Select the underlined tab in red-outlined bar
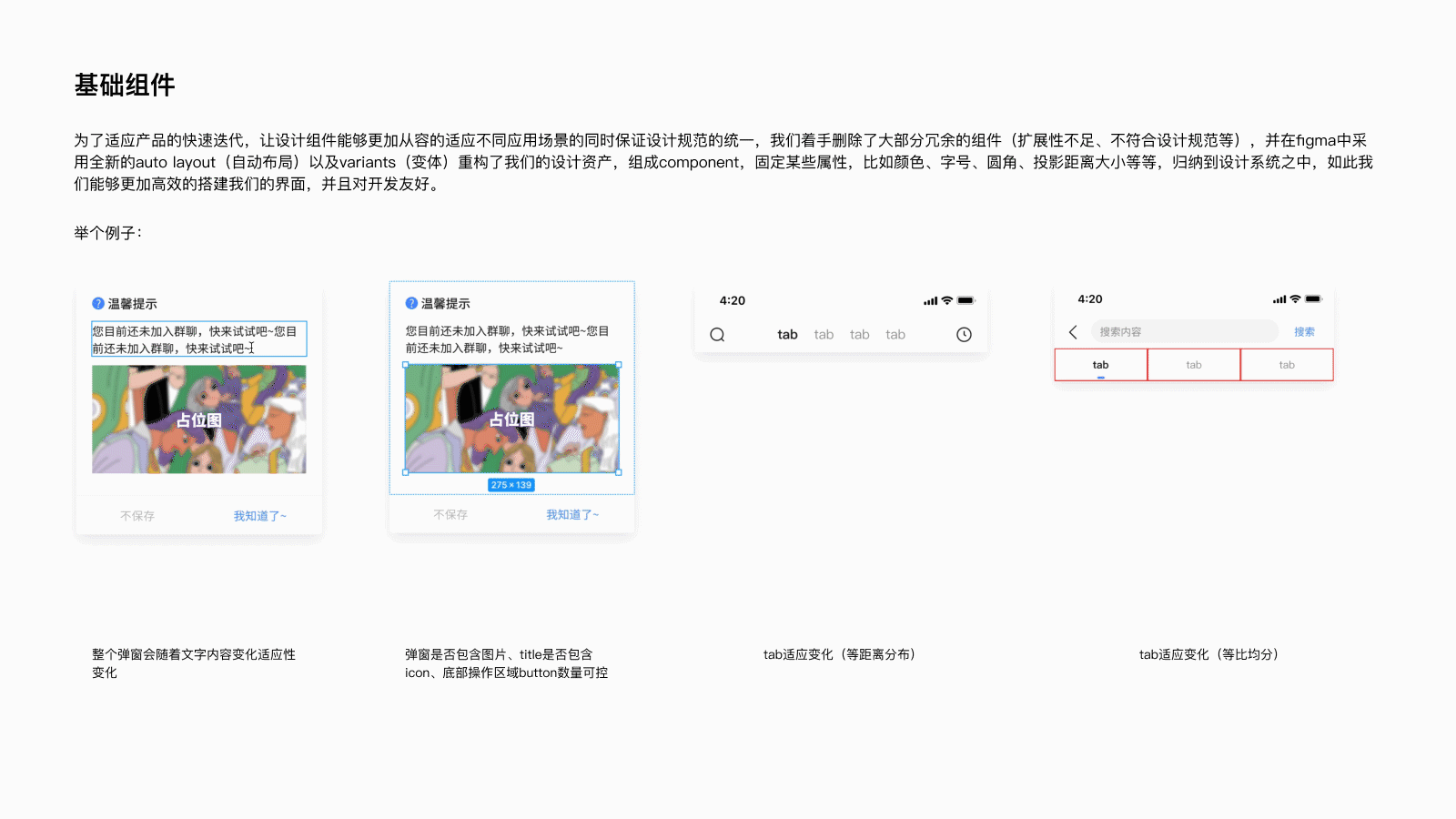Screen dimensions: 1456x819 click(x=1101, y=365)
